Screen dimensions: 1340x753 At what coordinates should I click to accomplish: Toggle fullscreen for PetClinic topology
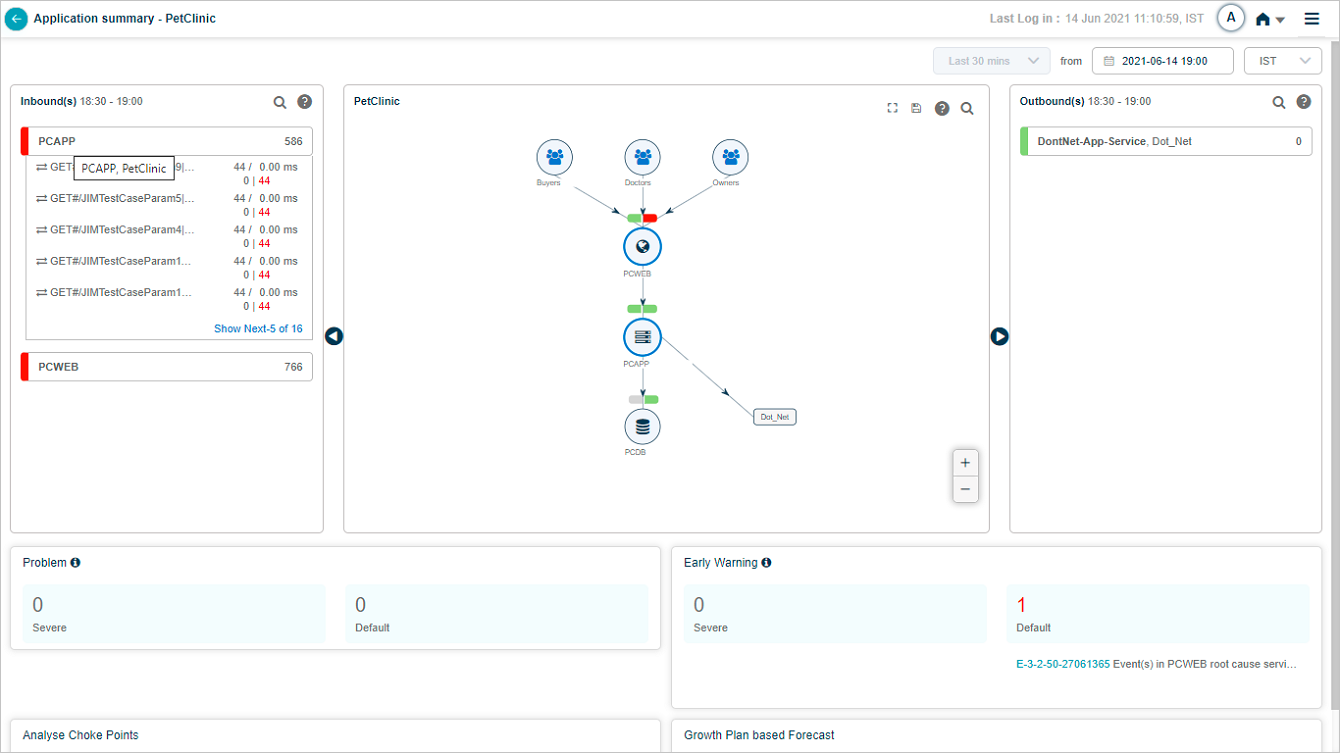tap(893, 108)
